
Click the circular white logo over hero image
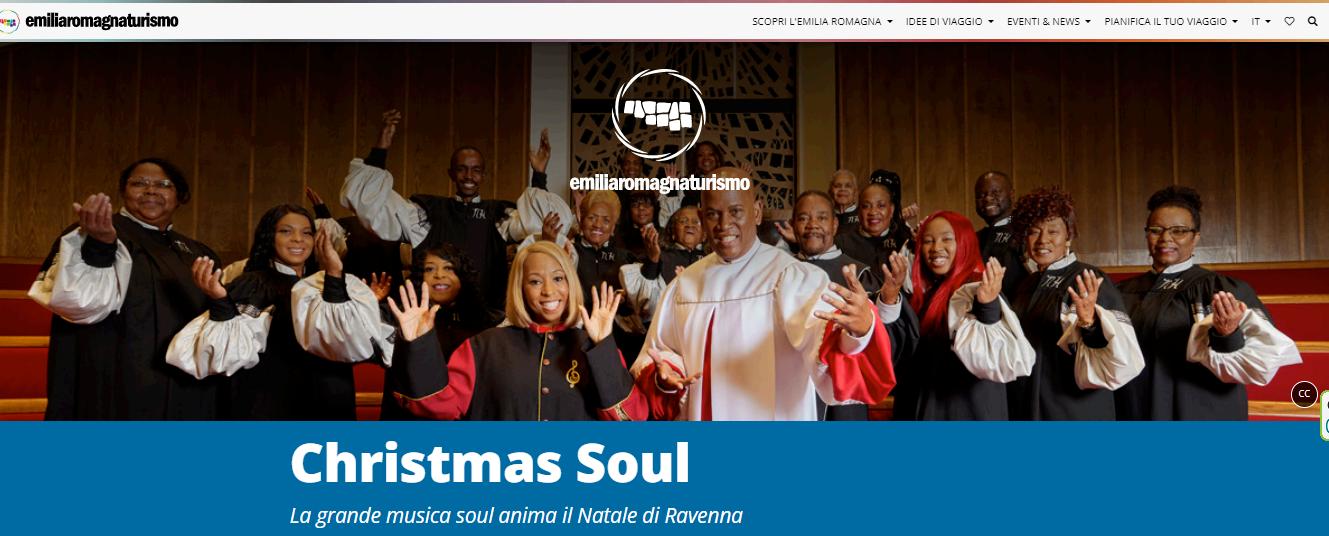[x=658, y=115]
